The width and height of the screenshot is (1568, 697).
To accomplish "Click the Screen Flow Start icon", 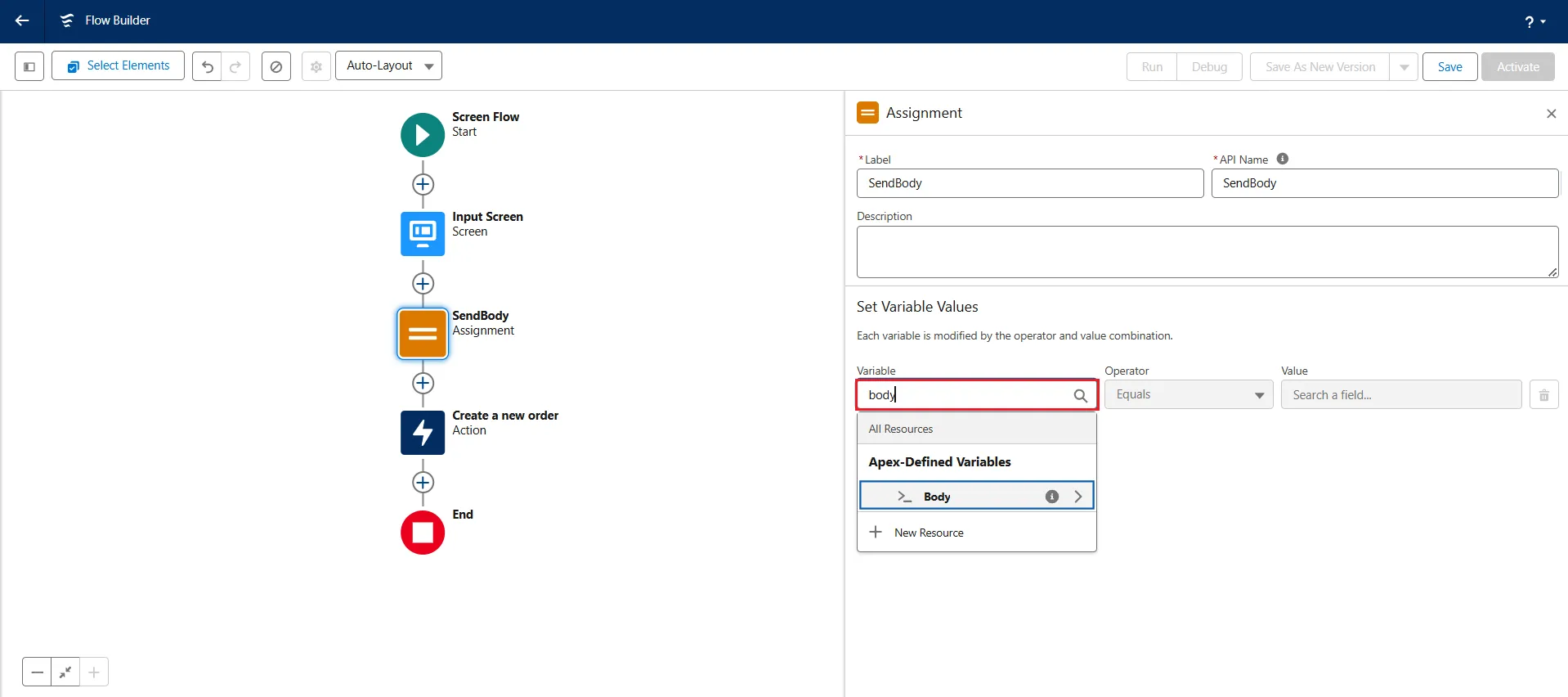I will 423,135.
